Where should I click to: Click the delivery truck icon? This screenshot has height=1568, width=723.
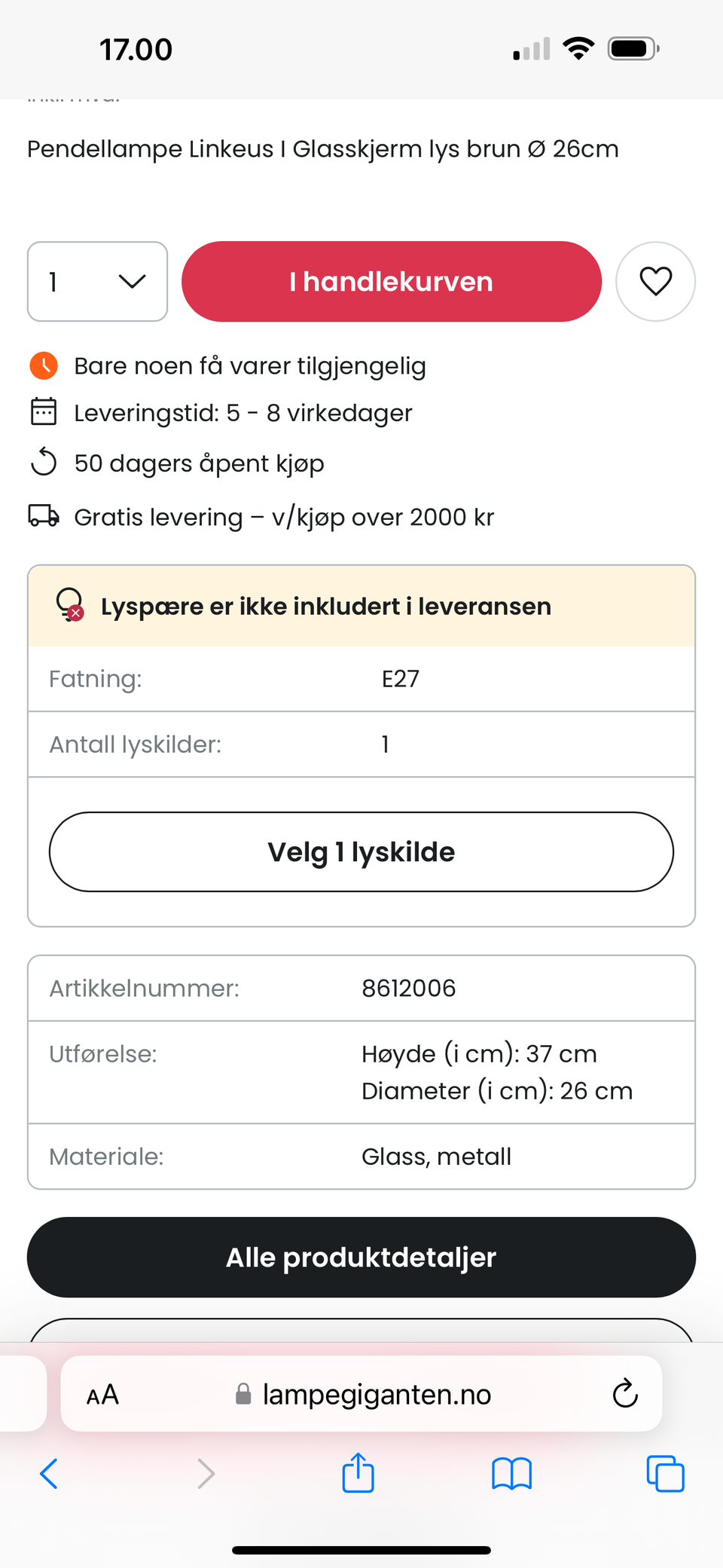(44, 516)
